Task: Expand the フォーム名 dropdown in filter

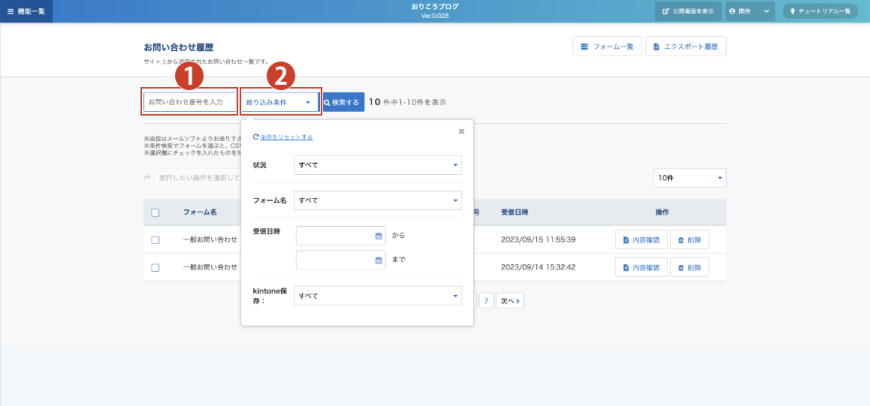Action: pos(377,201)
